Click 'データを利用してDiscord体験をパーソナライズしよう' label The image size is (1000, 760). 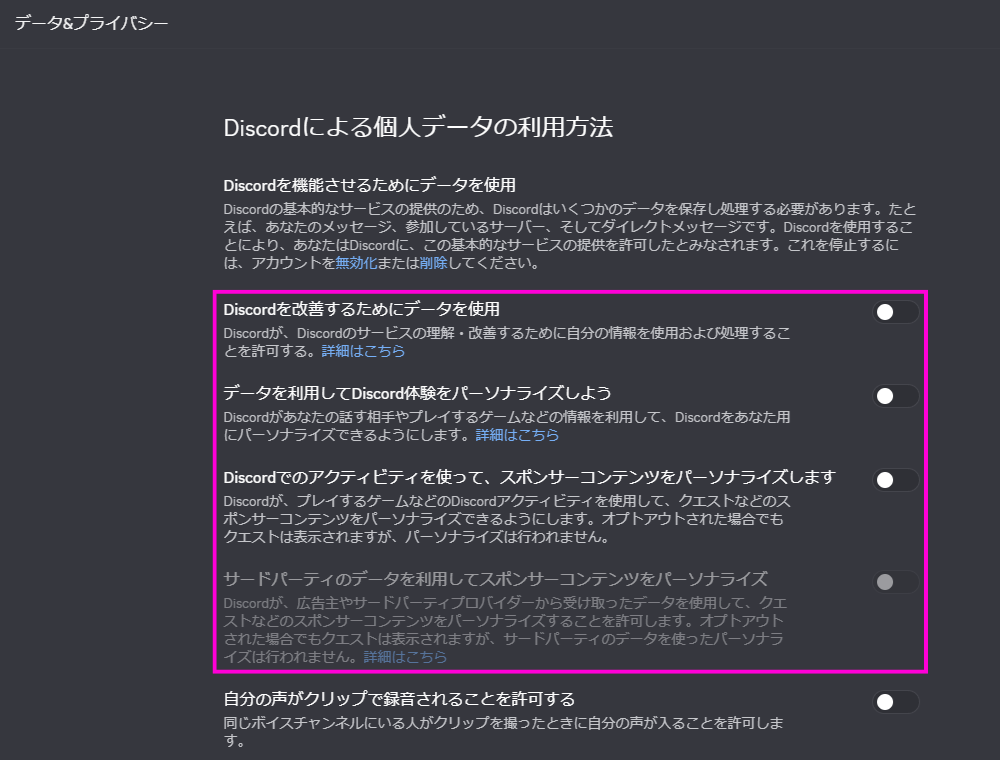417,393
